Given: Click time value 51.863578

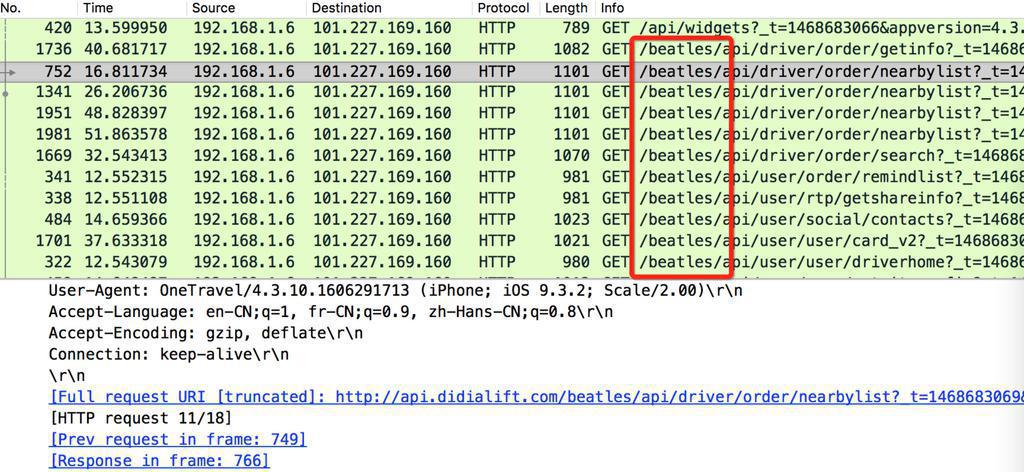Looking at the screenshot, I should tap(125, 134).
